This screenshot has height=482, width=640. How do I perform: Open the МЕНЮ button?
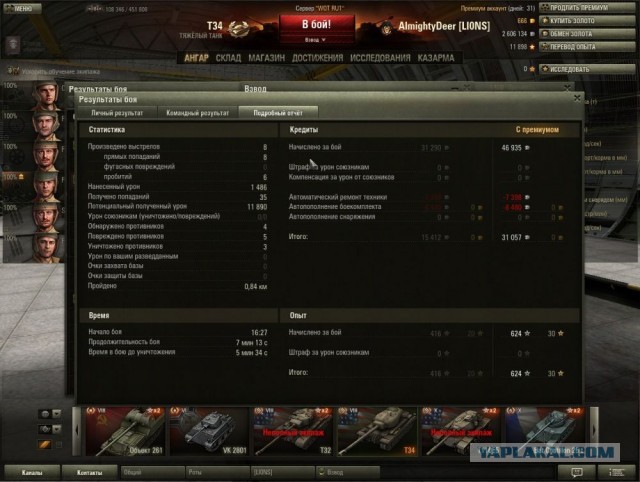point(22,9)
